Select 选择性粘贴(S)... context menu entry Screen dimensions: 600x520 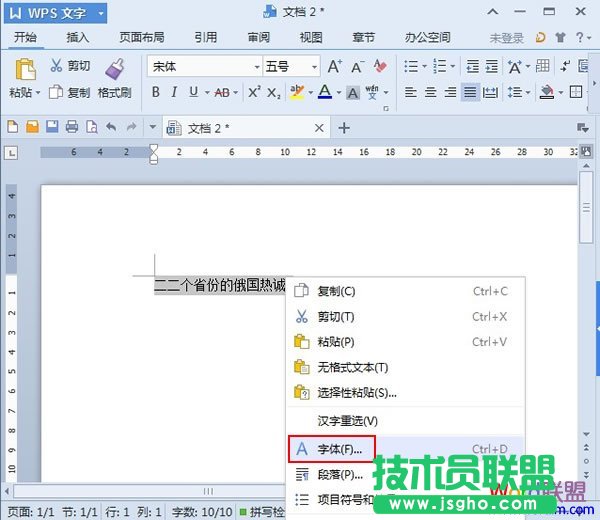point(406,393)
